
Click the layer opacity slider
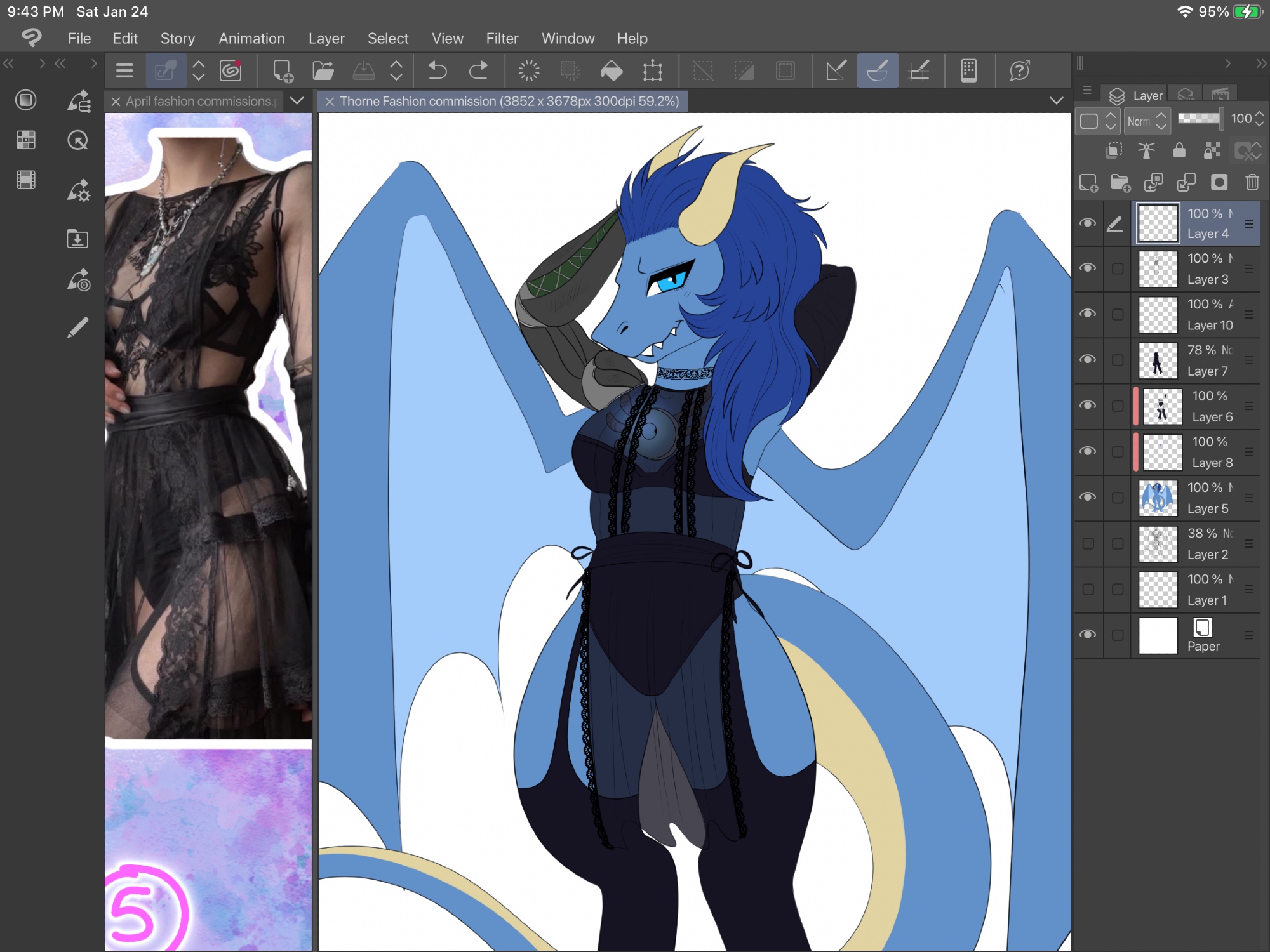click(1199, 119)
